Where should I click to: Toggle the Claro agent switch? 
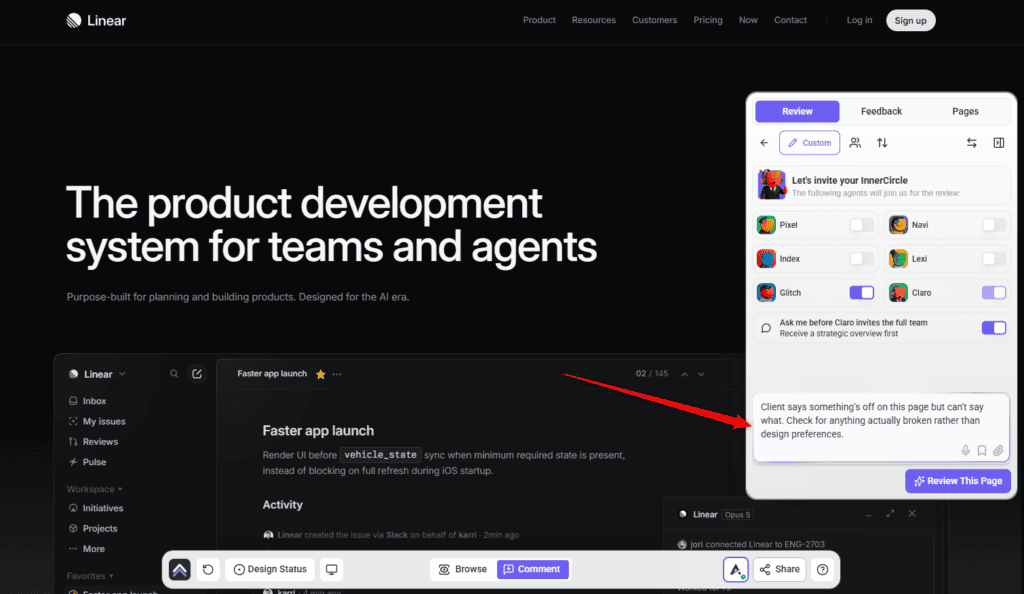coord(993,293)
